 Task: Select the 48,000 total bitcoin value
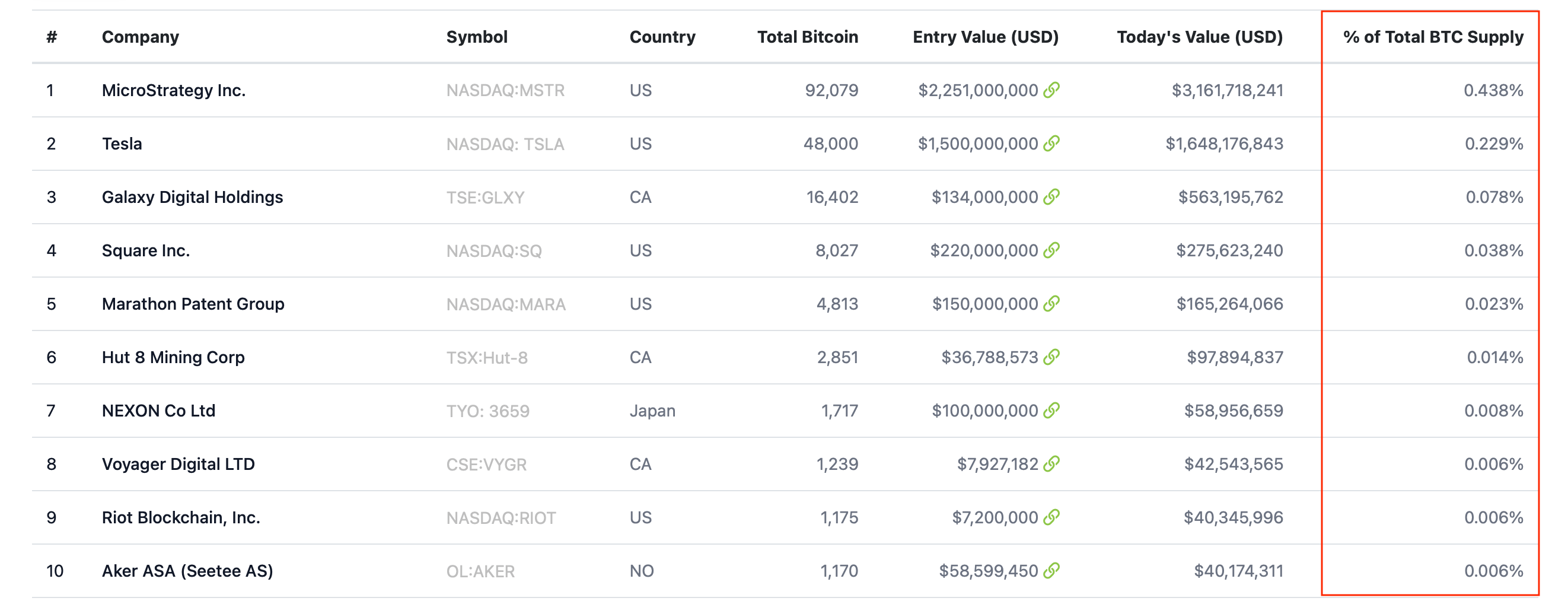coord(831,144)
